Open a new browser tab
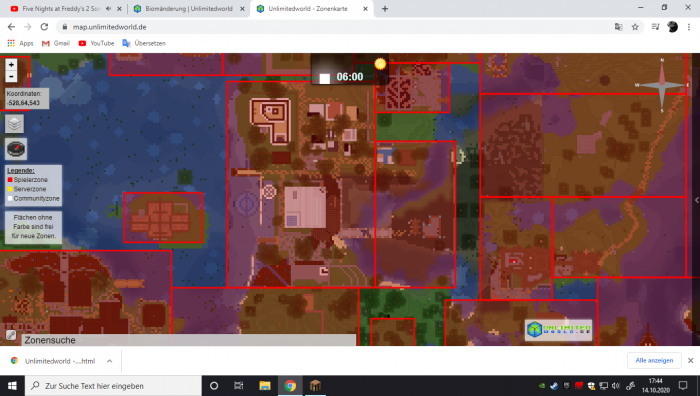 tap(385, 8)
